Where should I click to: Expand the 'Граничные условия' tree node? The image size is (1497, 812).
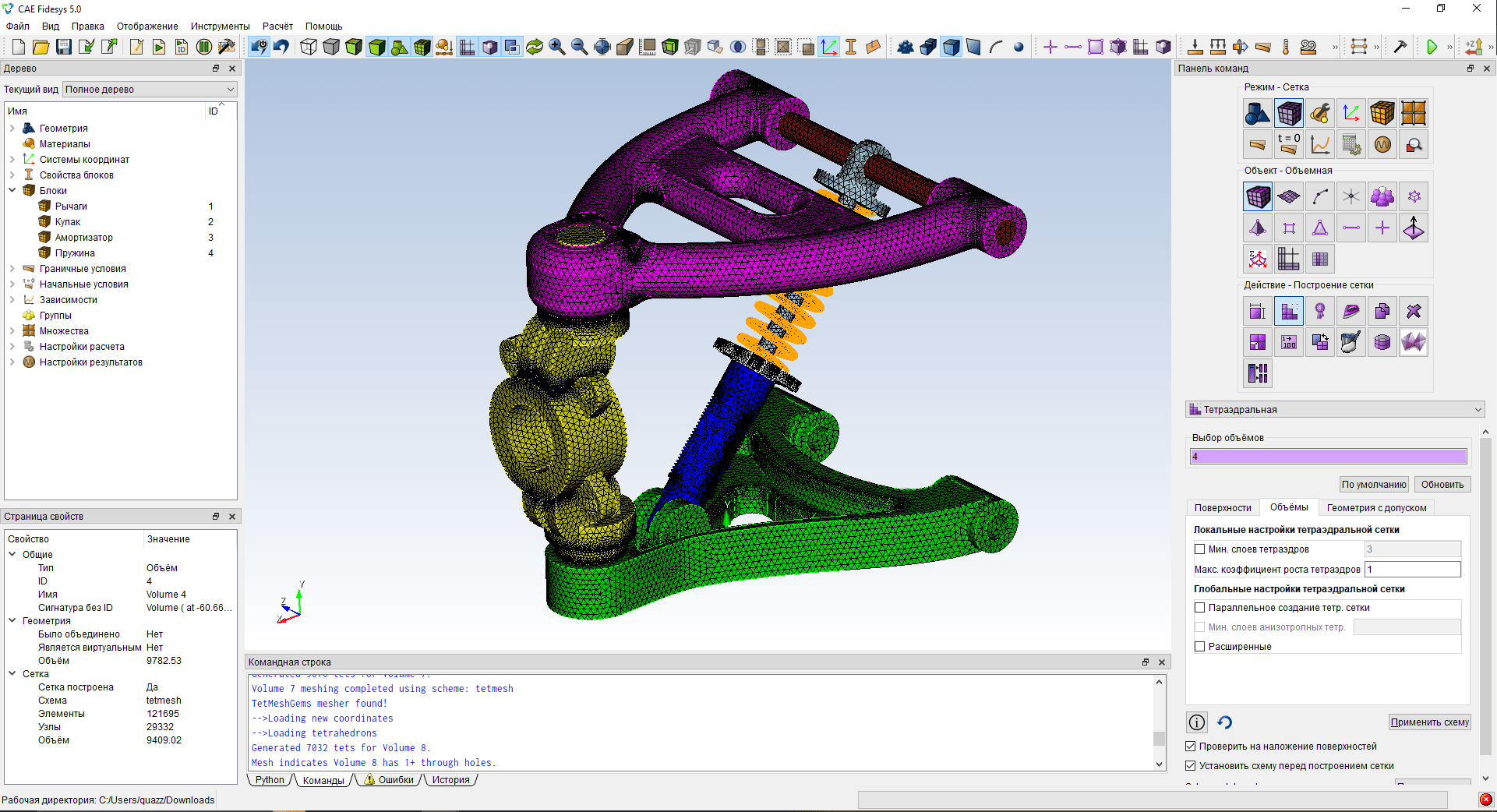(x=12, y=269)
